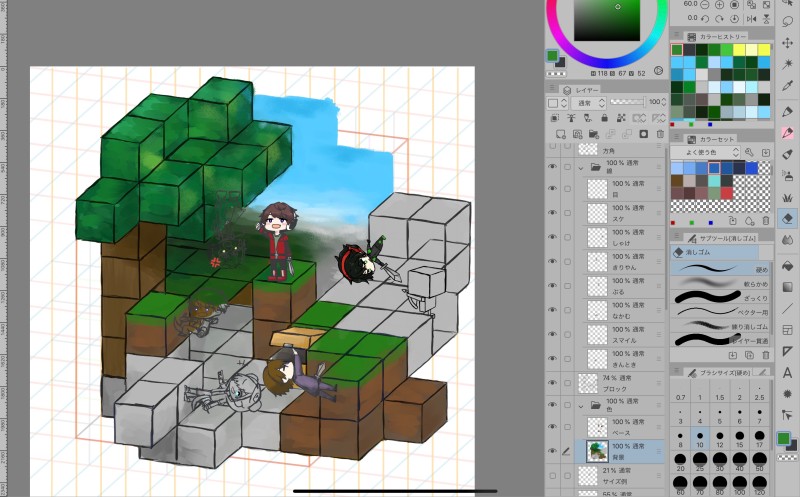Select the Gradient tool

coord(787,287)
